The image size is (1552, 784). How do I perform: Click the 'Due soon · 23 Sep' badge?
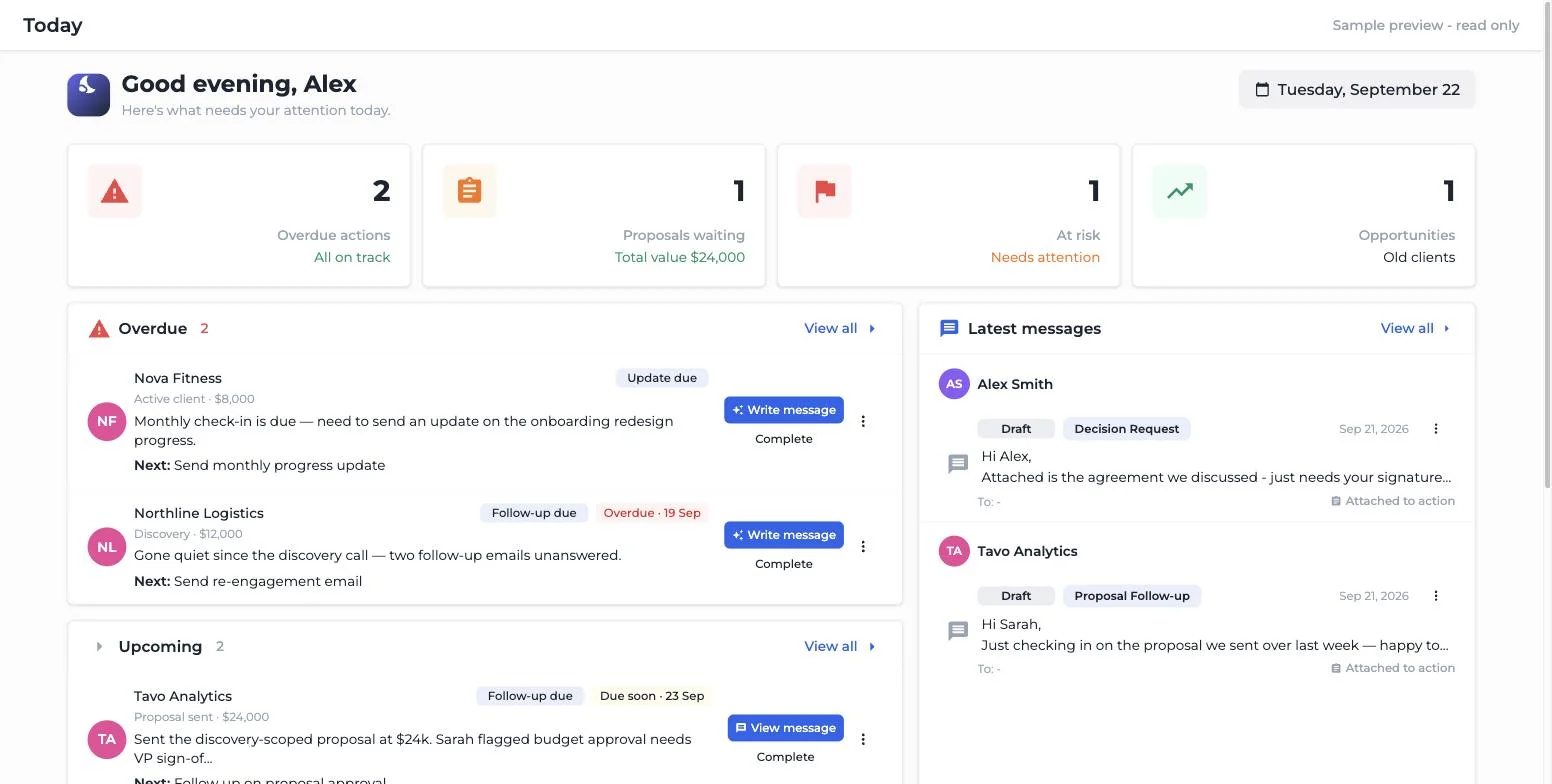coord(652,696)
